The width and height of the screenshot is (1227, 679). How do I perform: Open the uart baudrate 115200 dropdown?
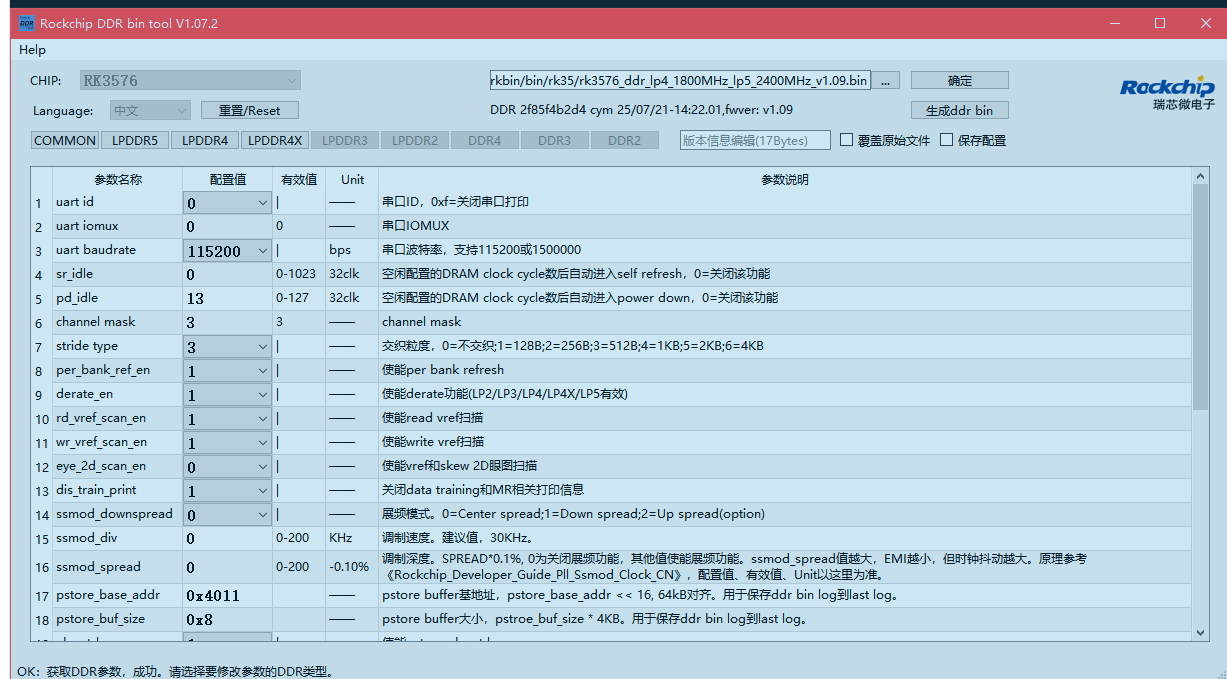tap(262, 251)
